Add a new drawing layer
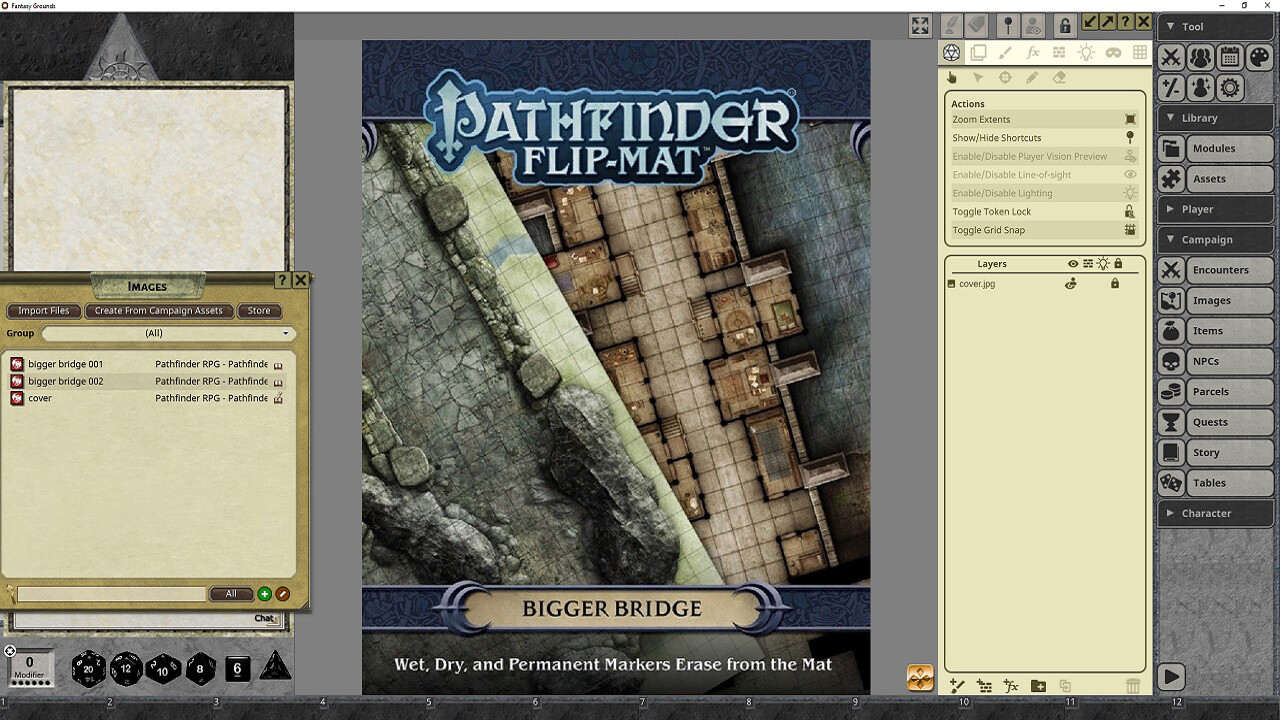 pyautogui.click(x=956, y=685)
